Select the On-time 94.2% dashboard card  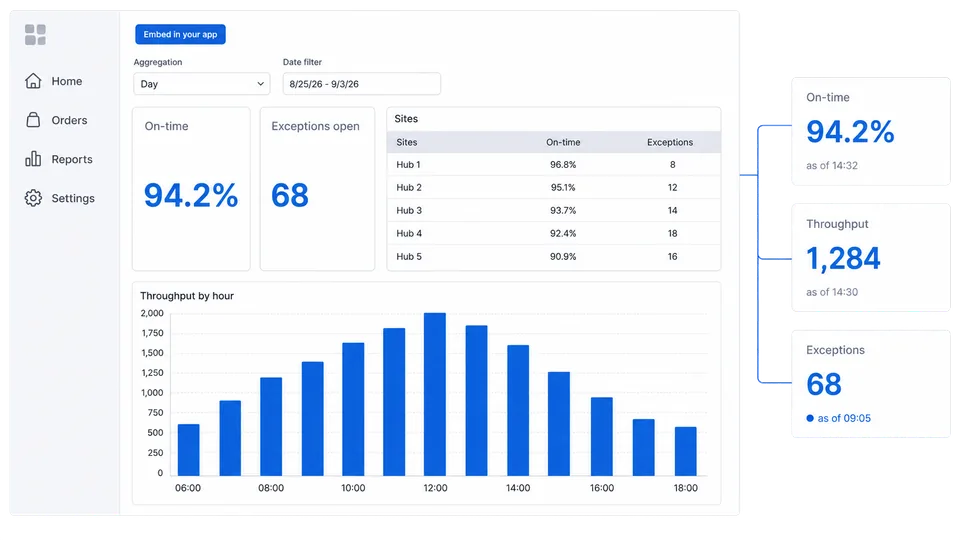(191, 189)
